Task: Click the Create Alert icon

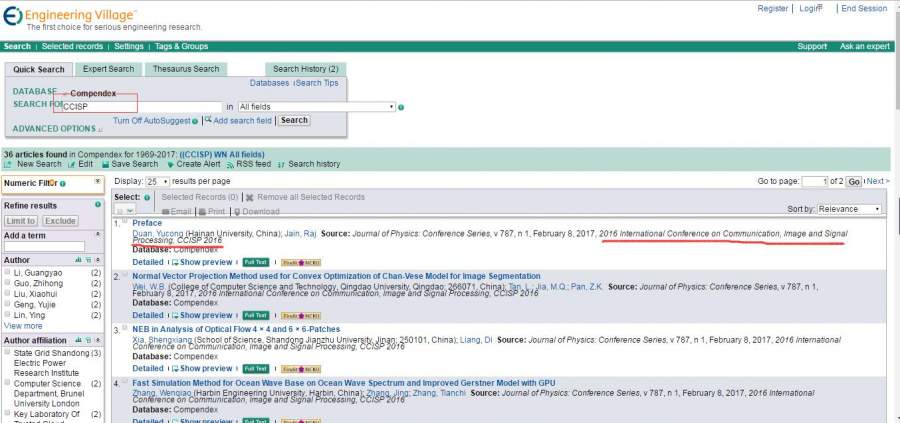Action: (x=170, y=164)
